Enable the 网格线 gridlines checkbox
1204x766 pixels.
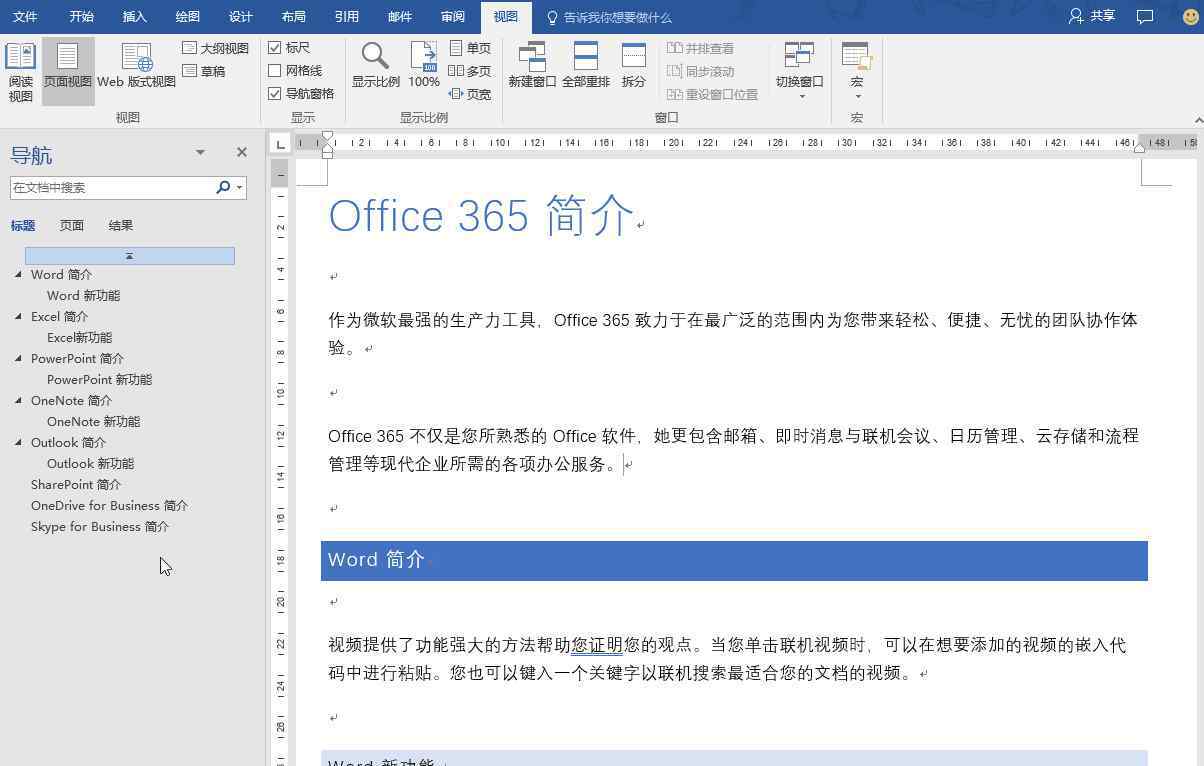click(x=275, y=71)
